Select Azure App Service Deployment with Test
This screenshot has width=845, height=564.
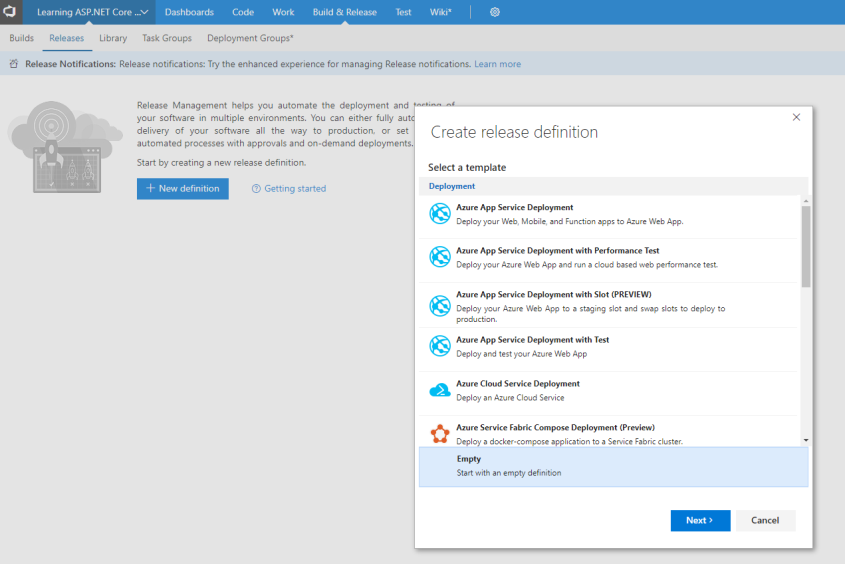pos(532,339)
